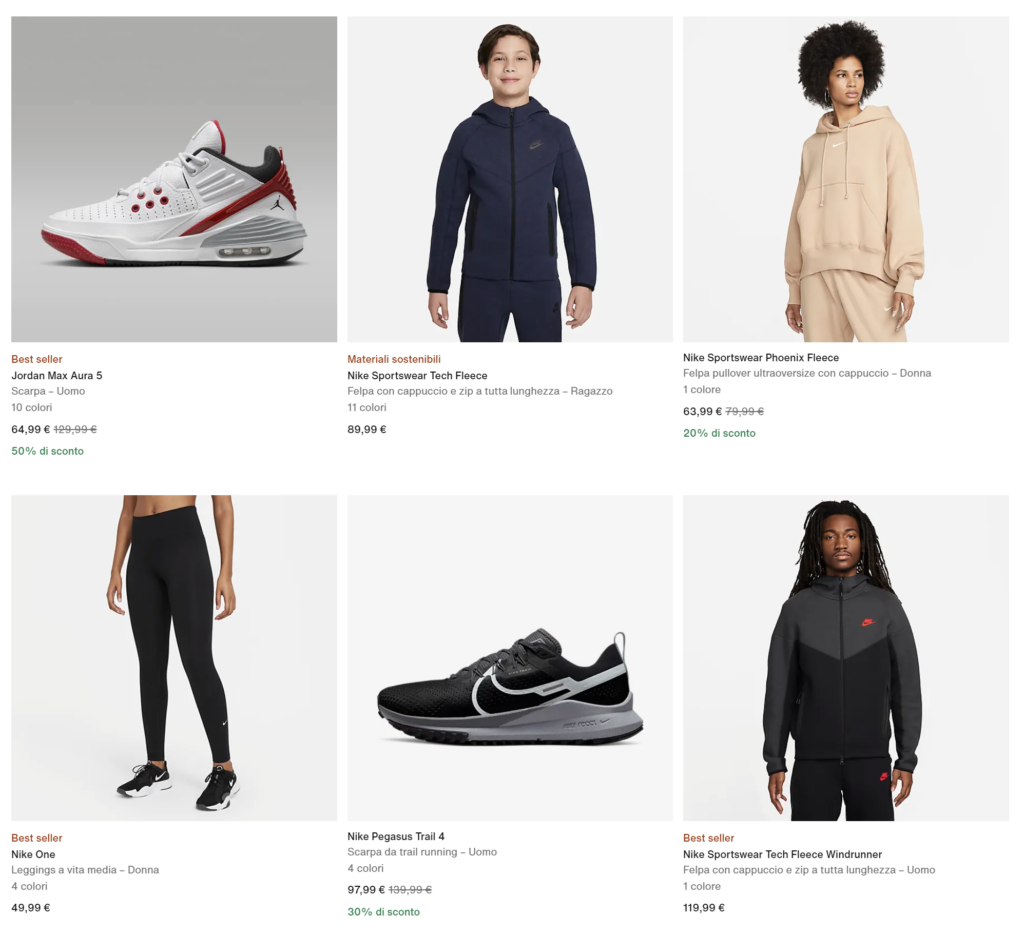Open the beige Phoenix Fleece hoodie image
The width and height of the screenshot is (1024, 934).
(x=846, y=180)
